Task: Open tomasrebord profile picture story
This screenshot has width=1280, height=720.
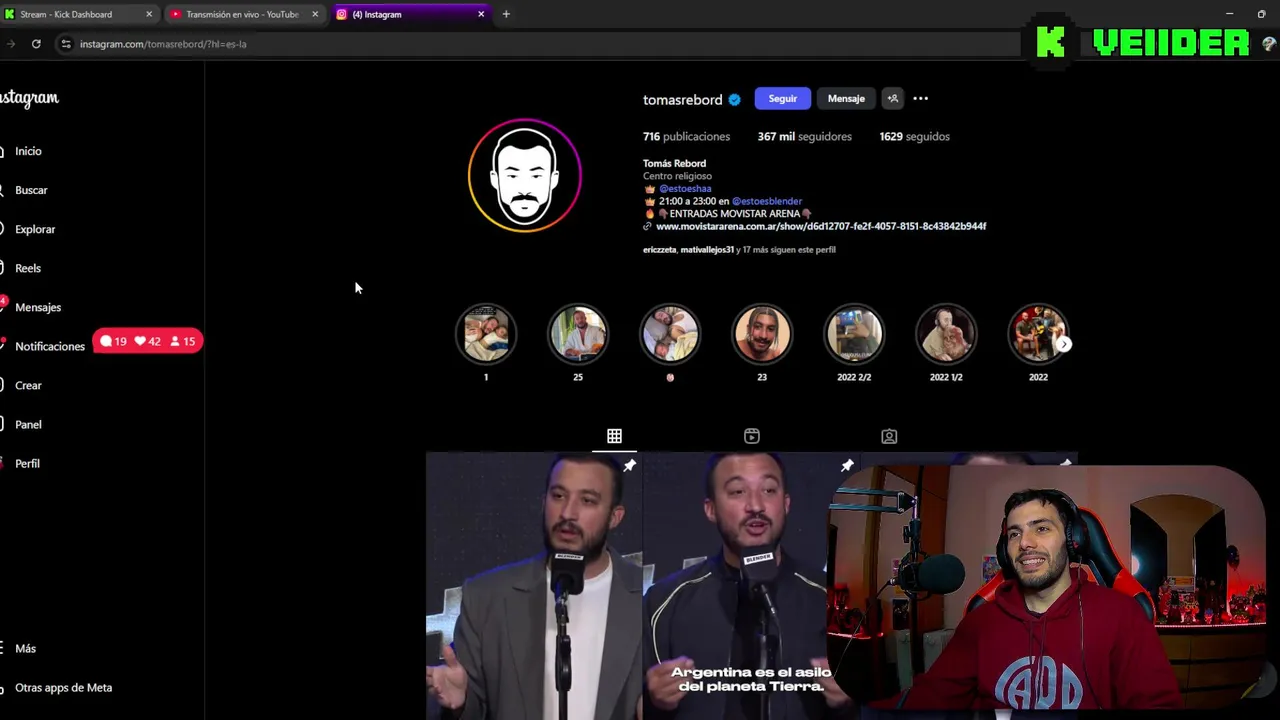Action: tap(525, 176)
